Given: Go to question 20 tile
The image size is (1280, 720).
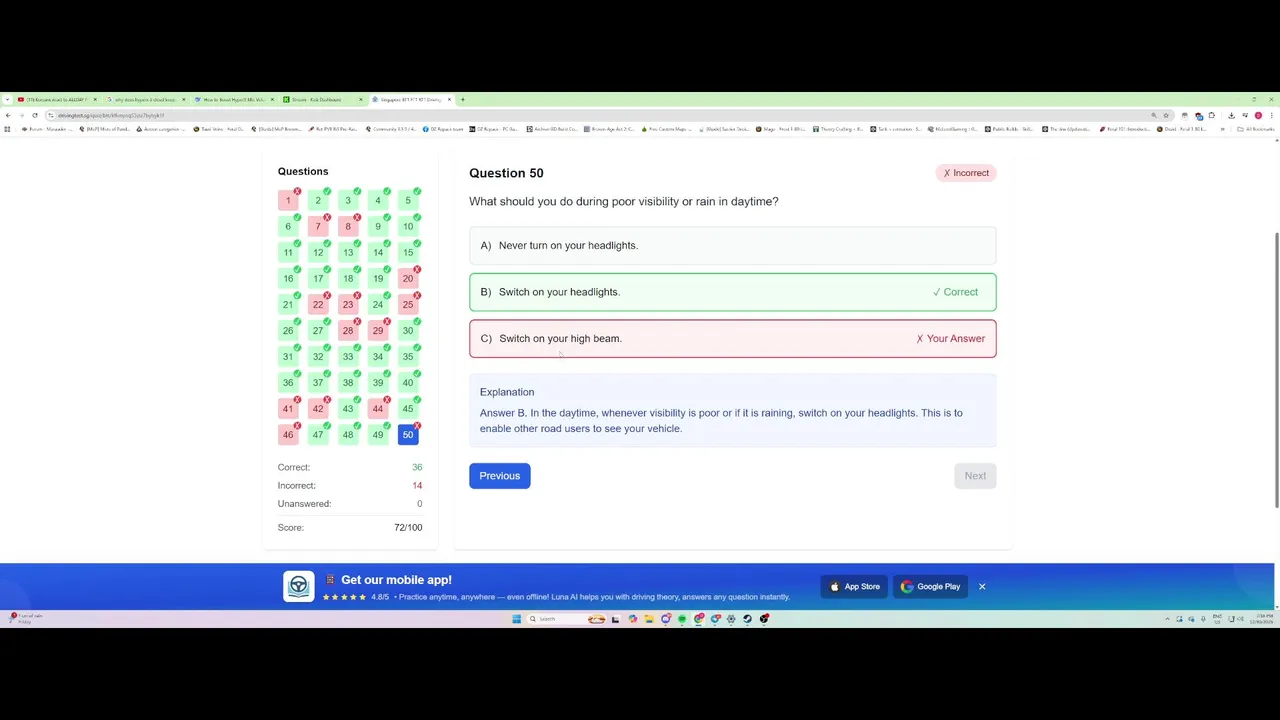Looking at the screenshot, I should pyautogui.click(x=408, y=278).
